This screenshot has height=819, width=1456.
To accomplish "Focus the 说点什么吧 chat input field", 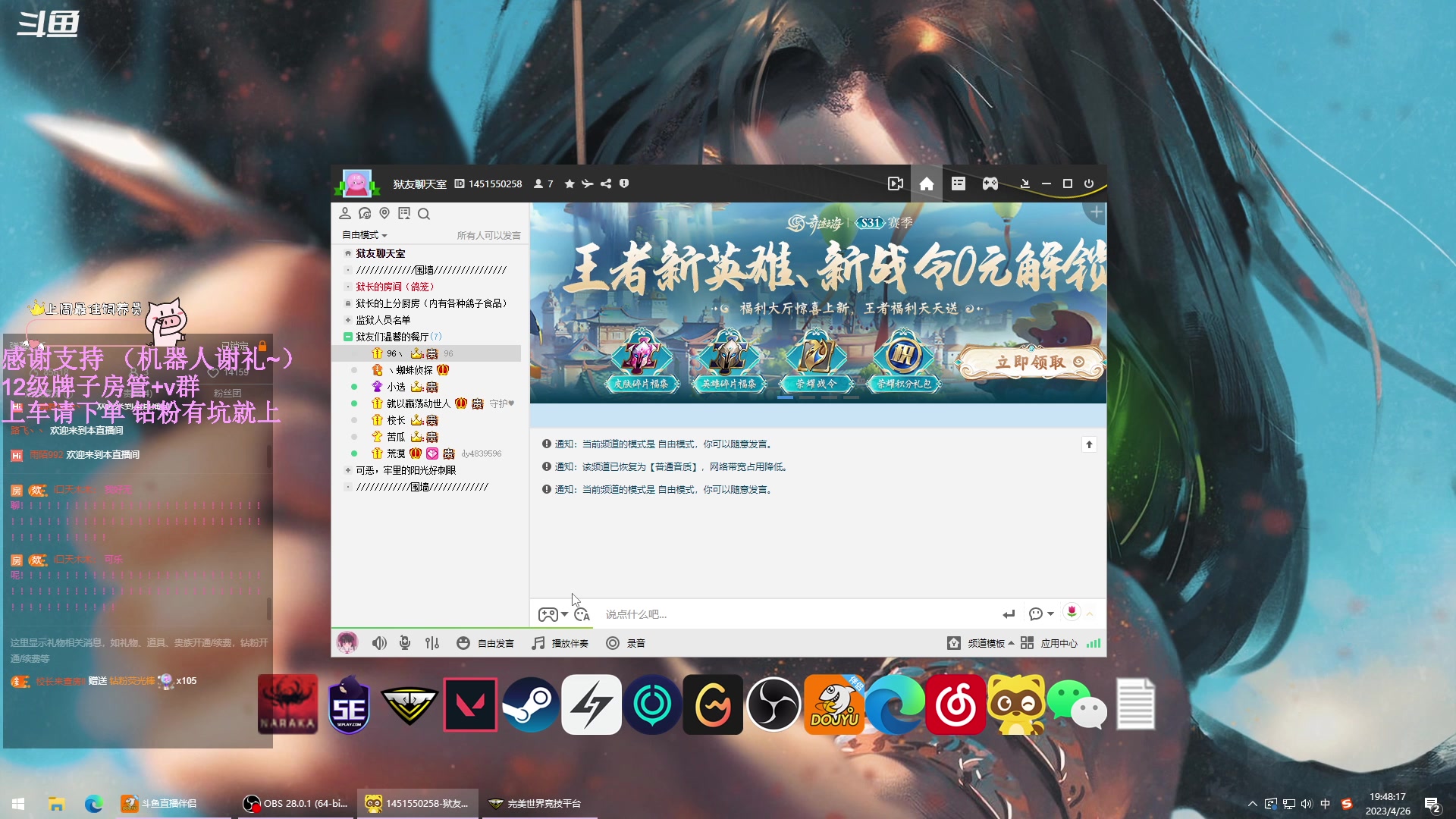I will pyautogui.click(x=796, y=614).
